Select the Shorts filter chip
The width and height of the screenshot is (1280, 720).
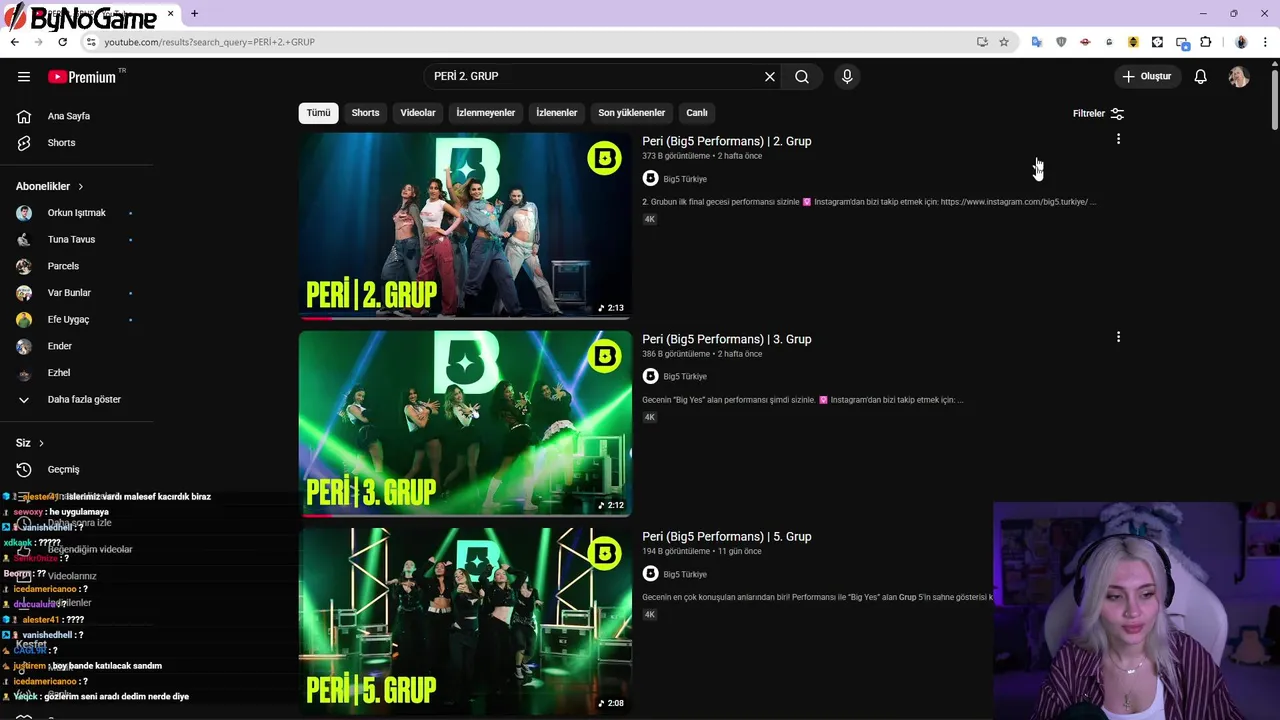click(x=365, y=113)
